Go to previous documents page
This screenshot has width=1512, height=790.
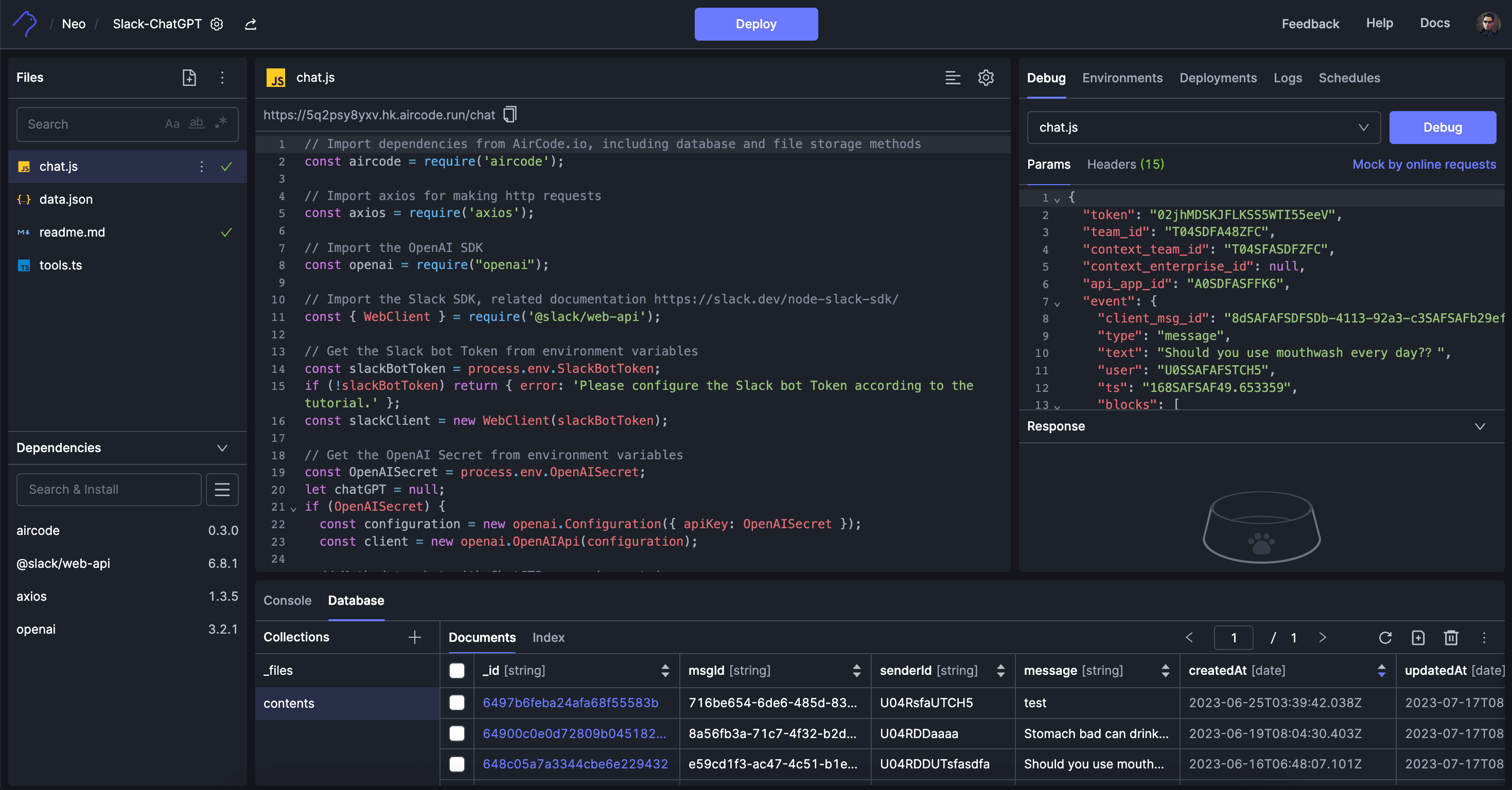(1189, 638)
